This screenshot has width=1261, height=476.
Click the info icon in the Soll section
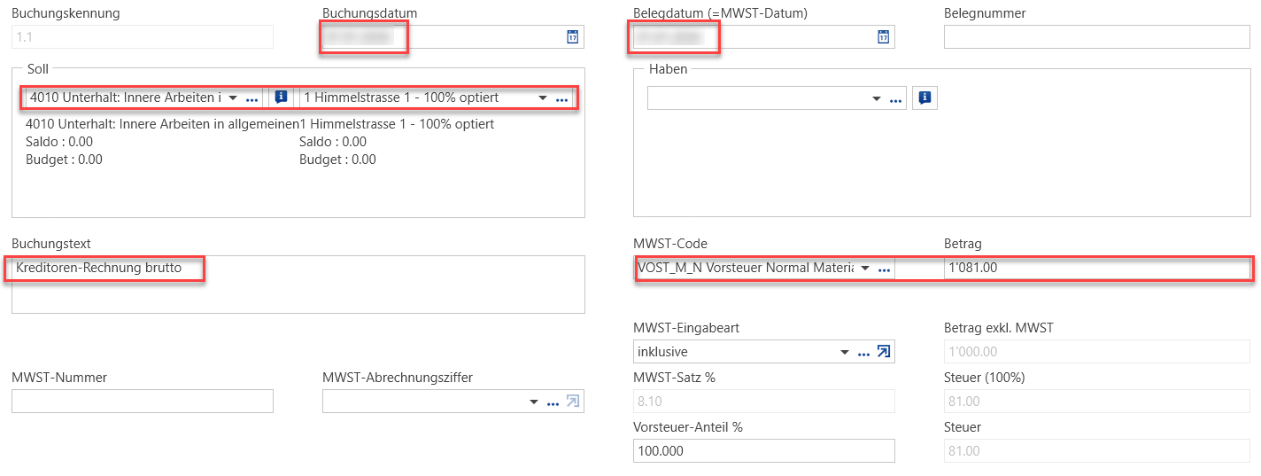click(x=281, y=97)
